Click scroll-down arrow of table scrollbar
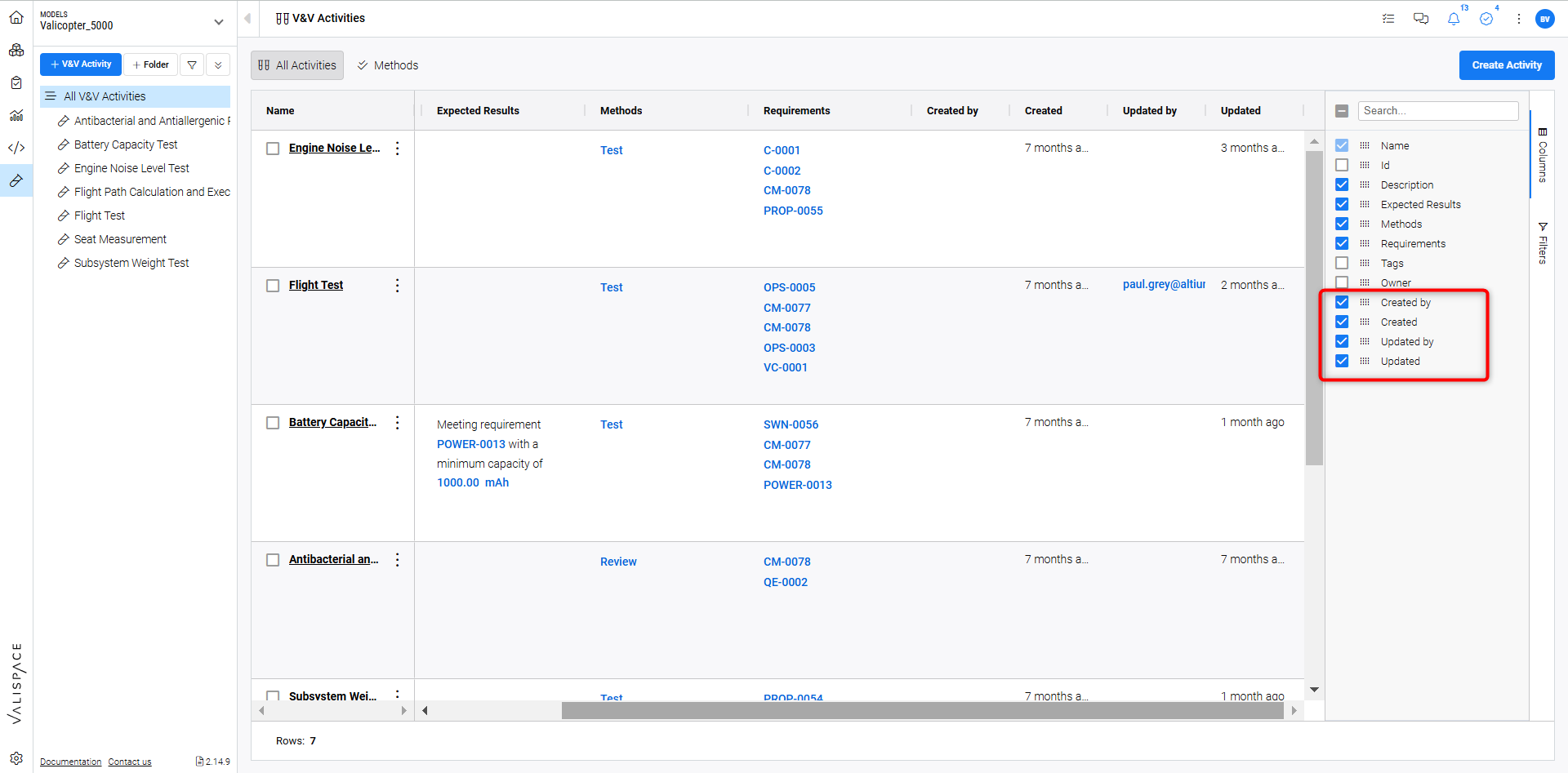The width and height of the screenshot is (1568, 773). pyautogui.click(x=1314, y=690)
